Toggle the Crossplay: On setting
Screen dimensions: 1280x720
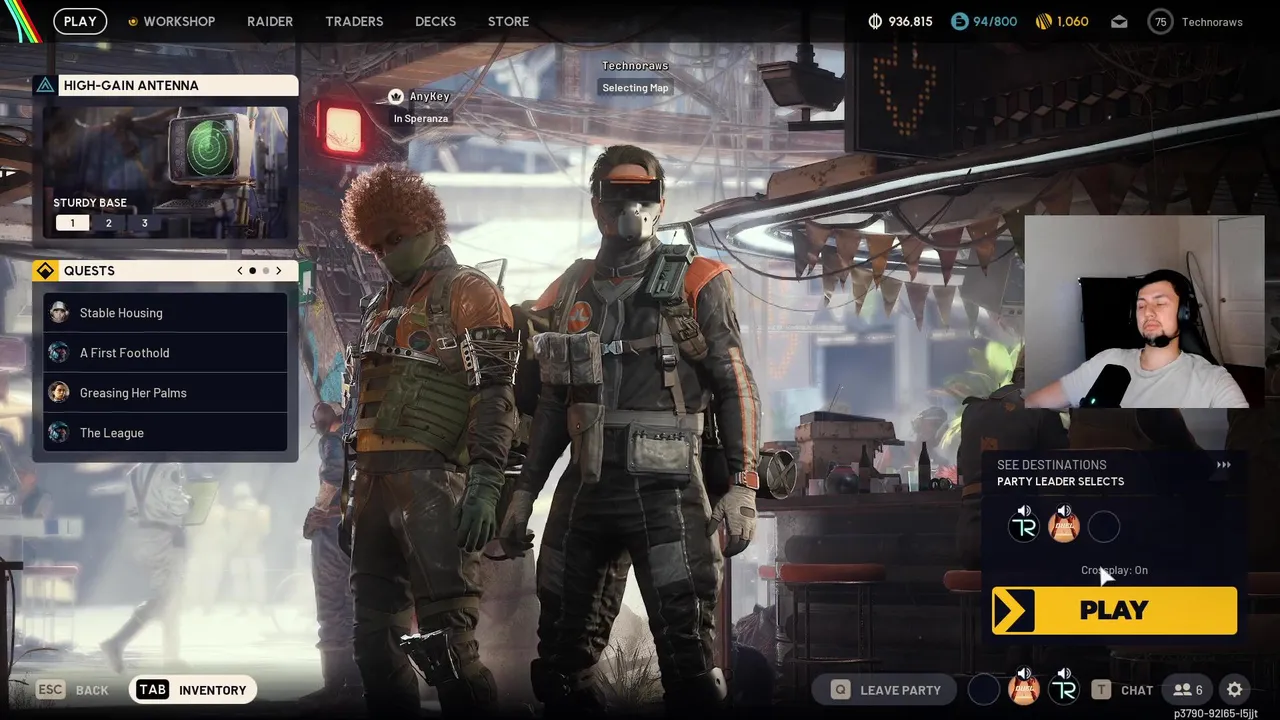click(x=1114, y=570)
